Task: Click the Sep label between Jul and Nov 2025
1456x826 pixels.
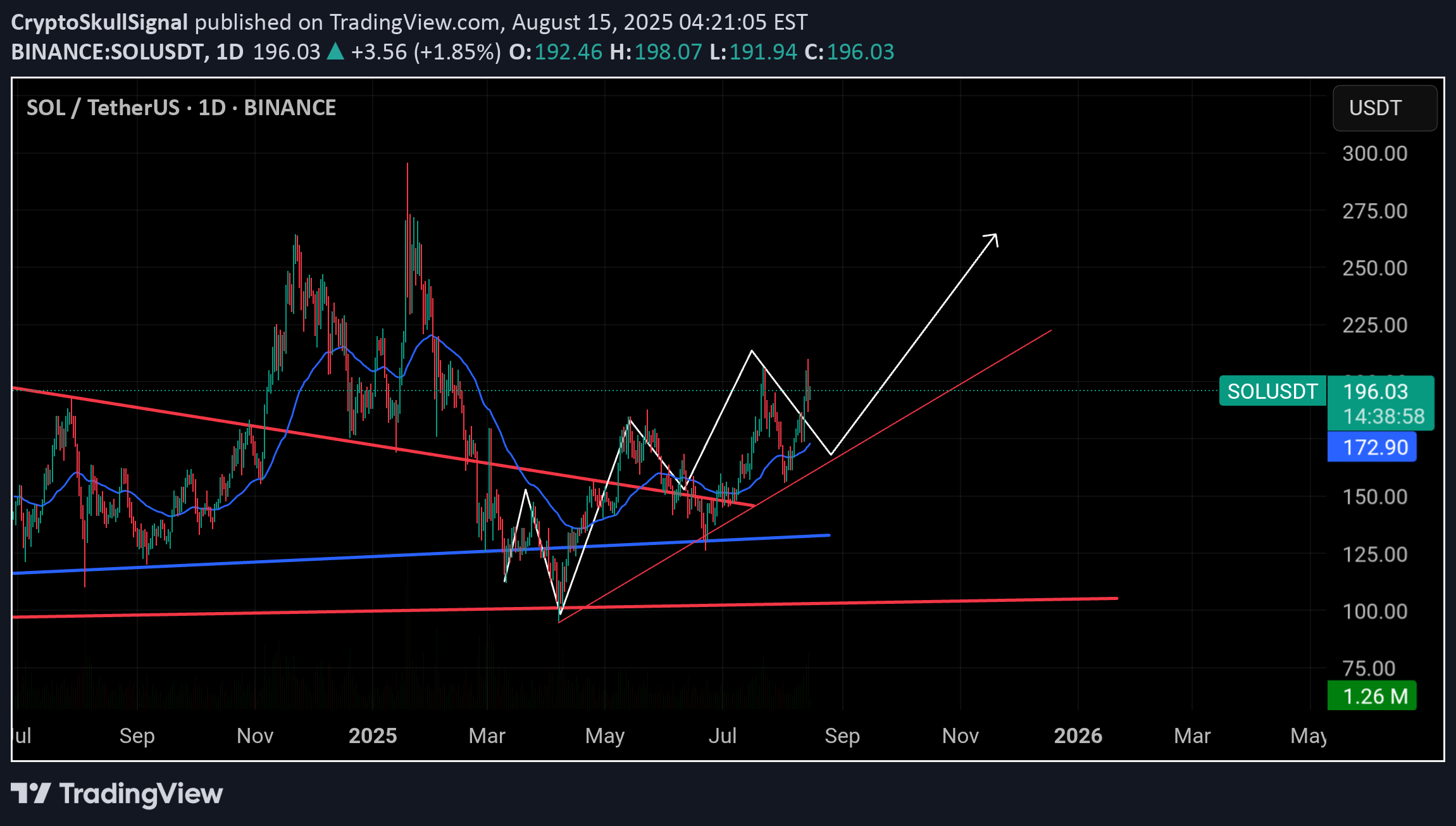Action: click(x=842, y=736)
